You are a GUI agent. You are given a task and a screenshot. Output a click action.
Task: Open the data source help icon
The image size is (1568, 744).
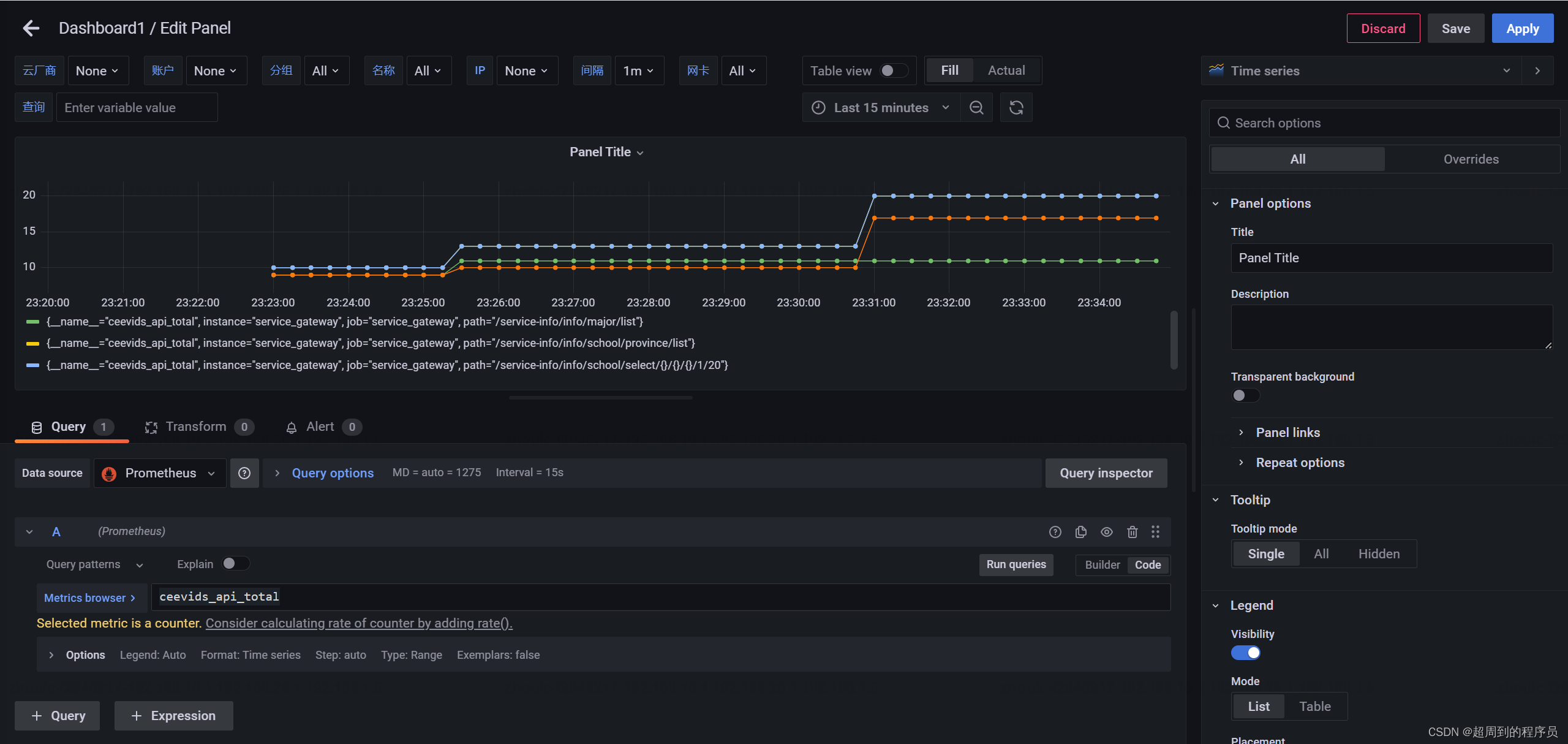[x=244, y=473]
